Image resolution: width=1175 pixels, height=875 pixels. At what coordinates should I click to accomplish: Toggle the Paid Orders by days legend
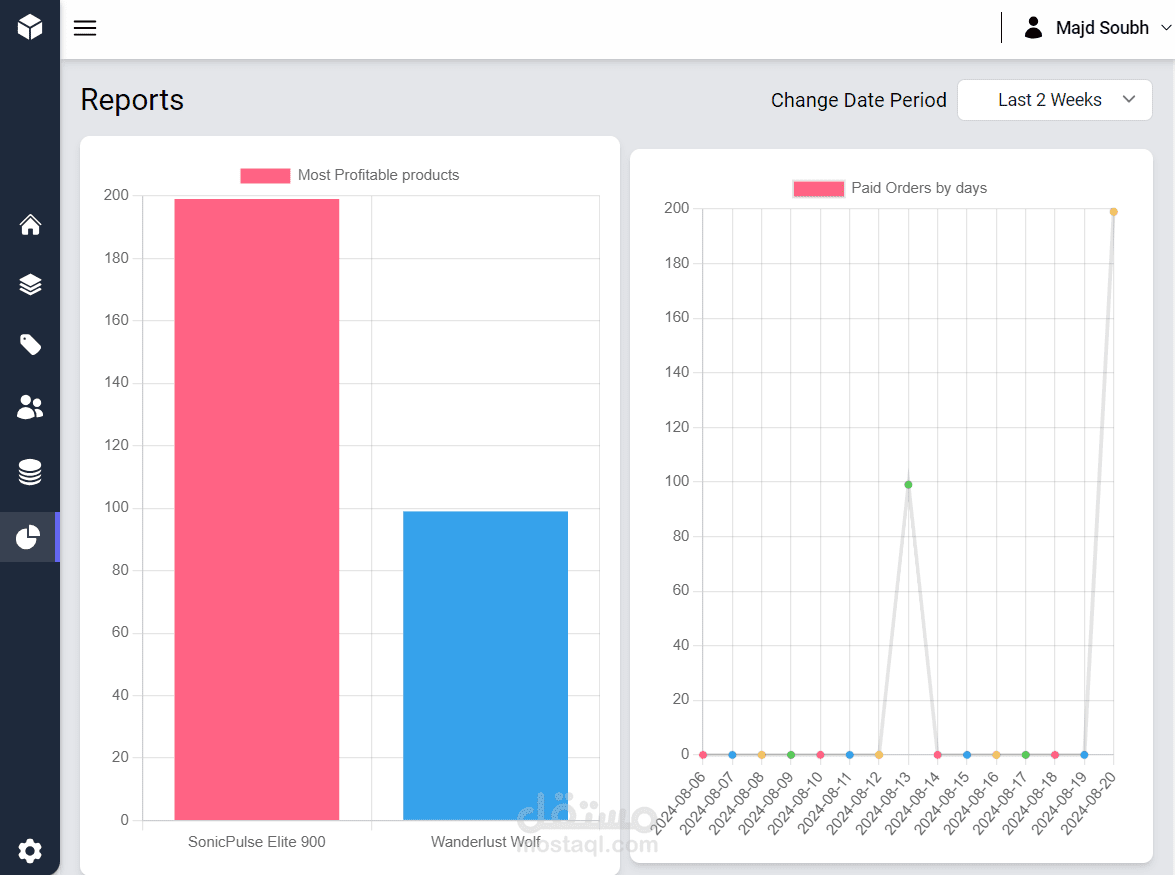pyautogui.click(x=890, y=188)
